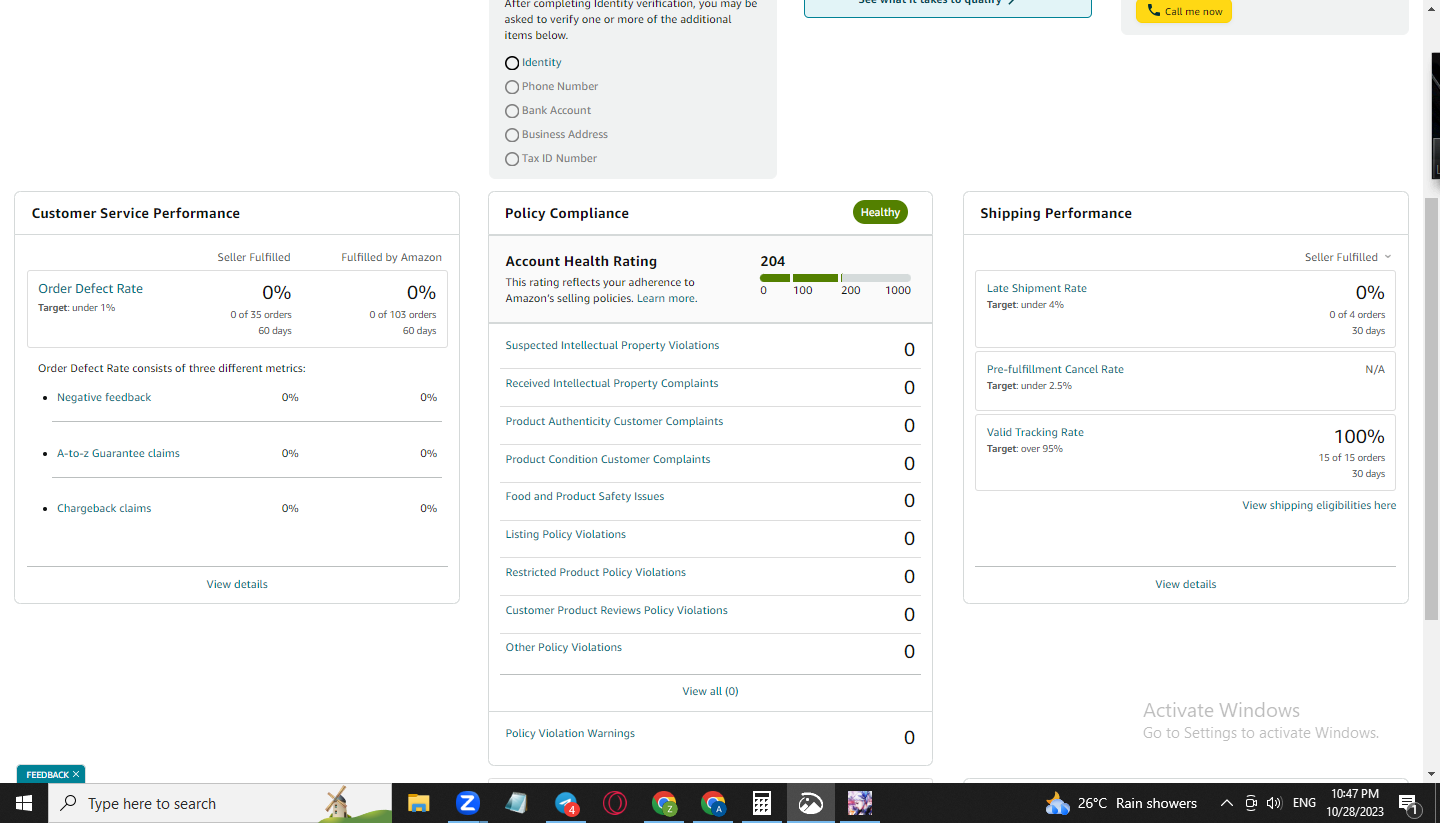Open the Late Shipment Rate link
1440x823 pixels.
pos(1037,288)
